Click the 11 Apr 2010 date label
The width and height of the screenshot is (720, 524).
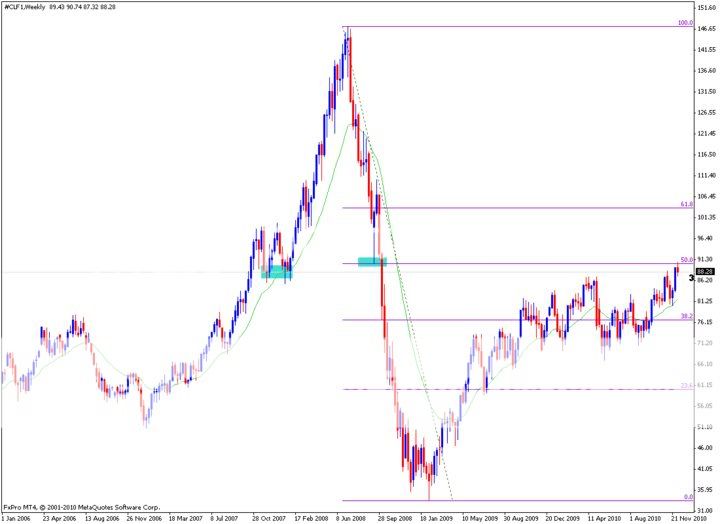605,518
